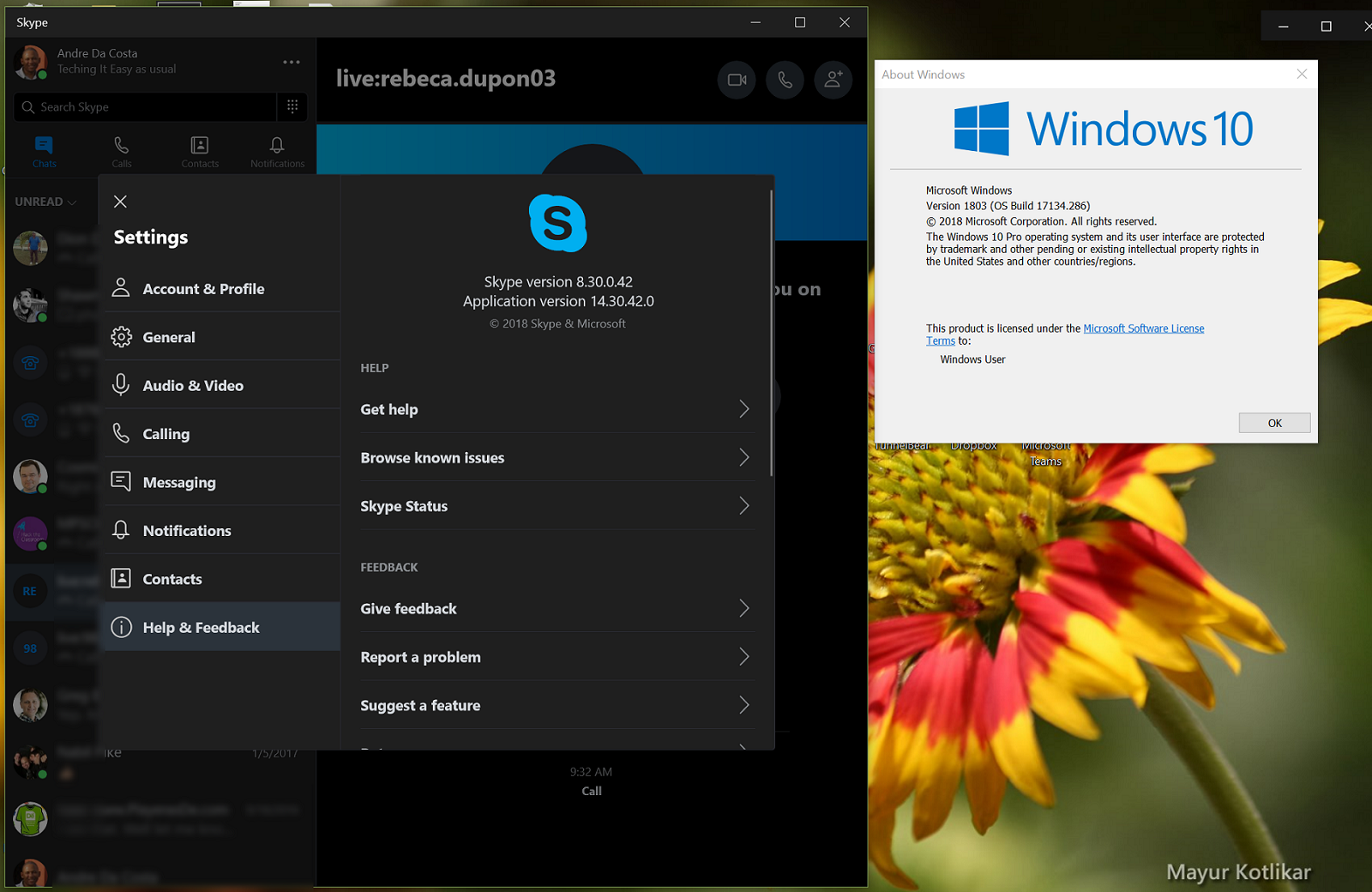
Task: Switch to the Notifications tab
Action: click(277, 152)
